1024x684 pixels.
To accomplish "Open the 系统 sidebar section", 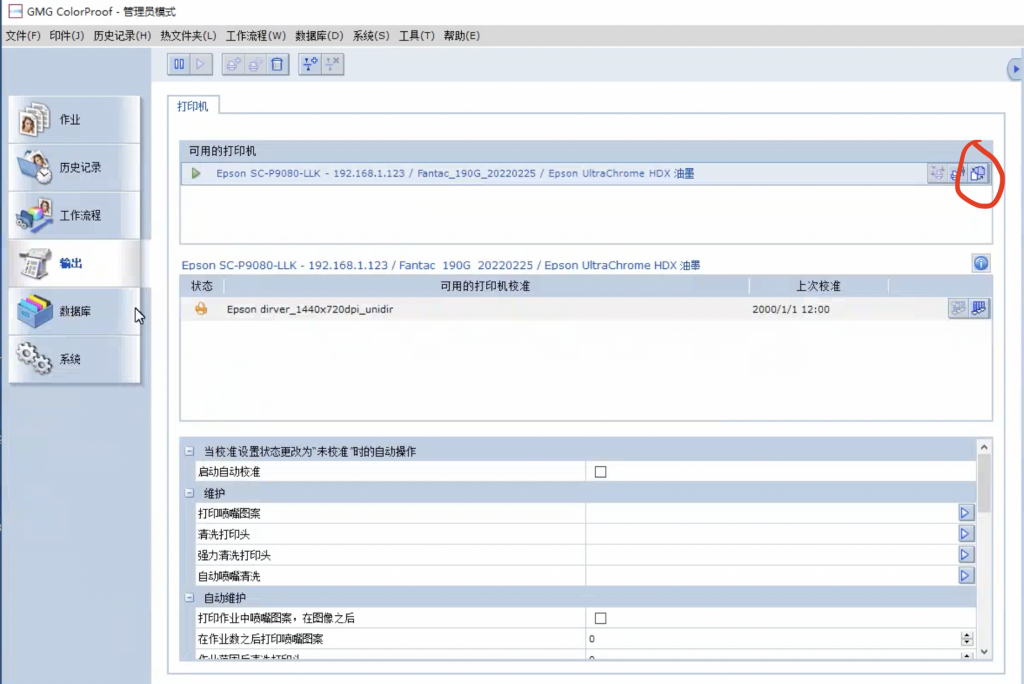I will (74, 359).
